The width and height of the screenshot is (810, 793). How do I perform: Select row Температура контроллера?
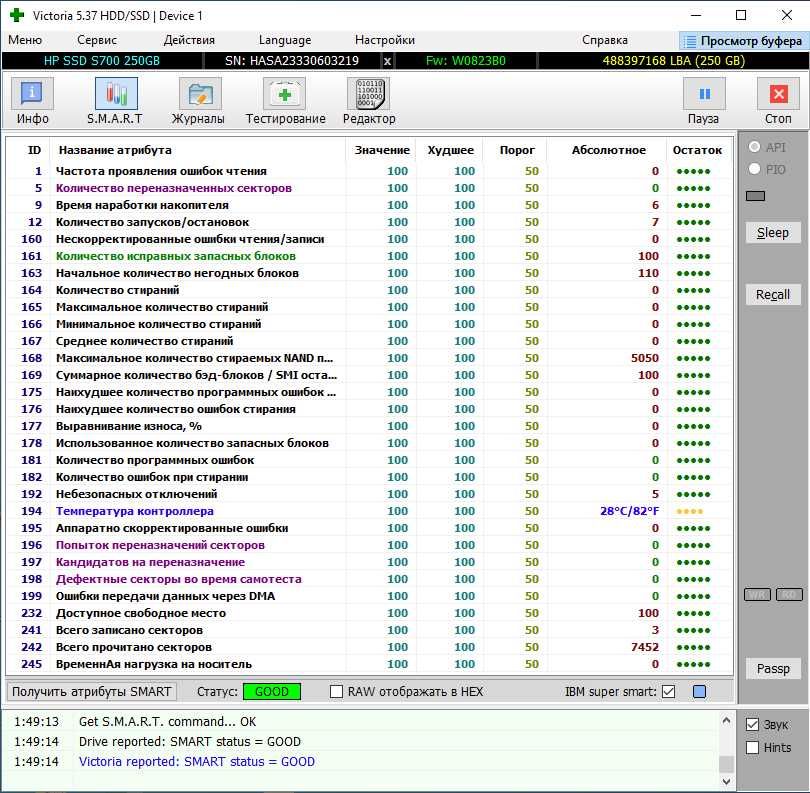click(x=370, y=511)
